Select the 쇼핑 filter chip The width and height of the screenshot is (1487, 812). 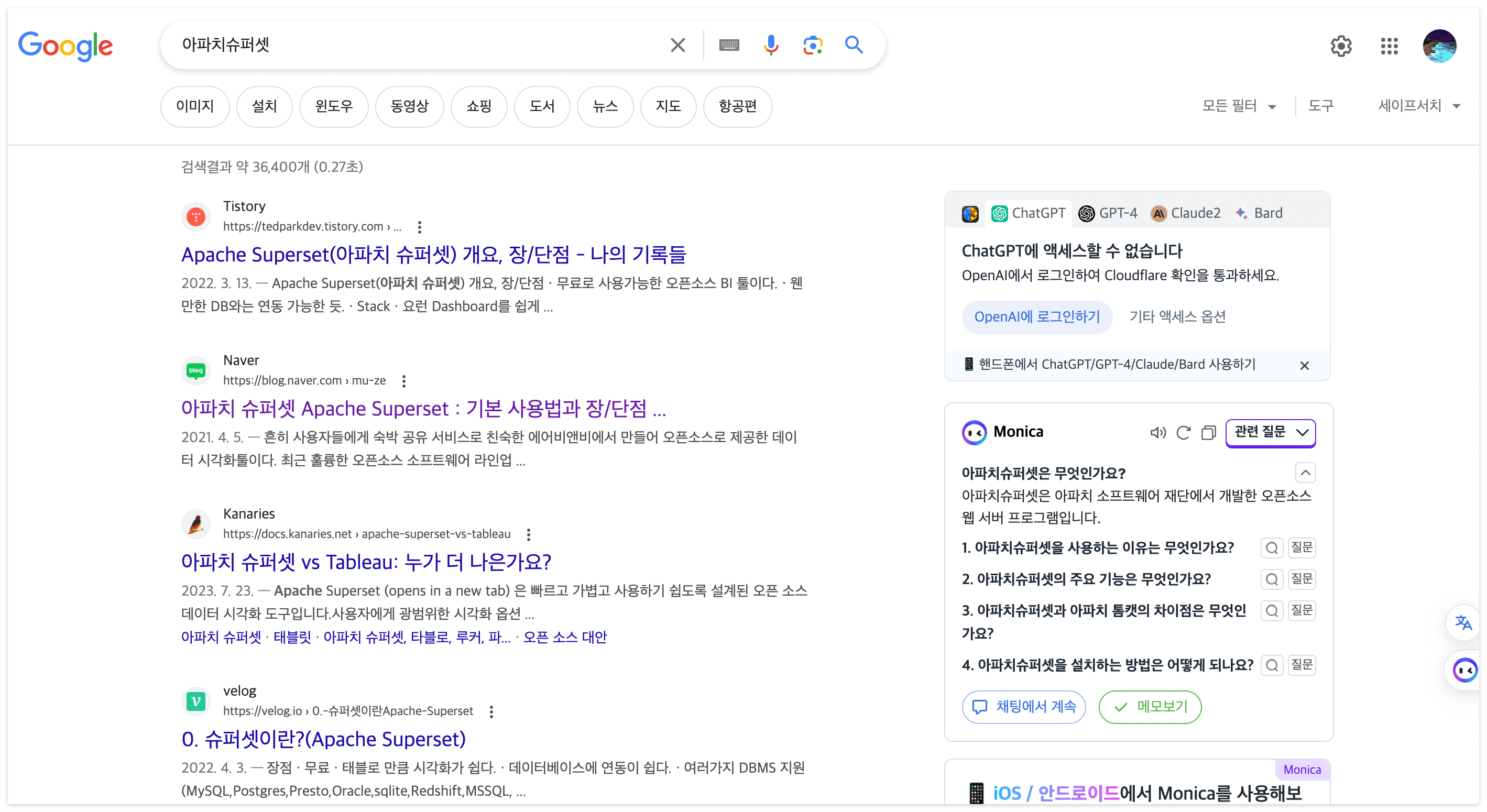(x=479, y=106)
